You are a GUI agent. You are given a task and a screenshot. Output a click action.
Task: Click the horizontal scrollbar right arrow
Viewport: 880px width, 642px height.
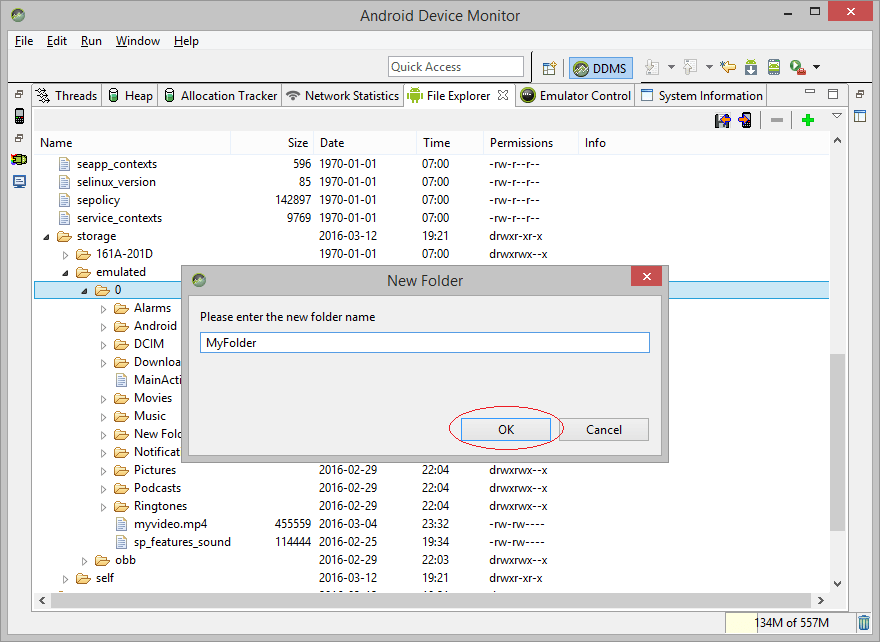pyautogui.click(x=821, y=600)
